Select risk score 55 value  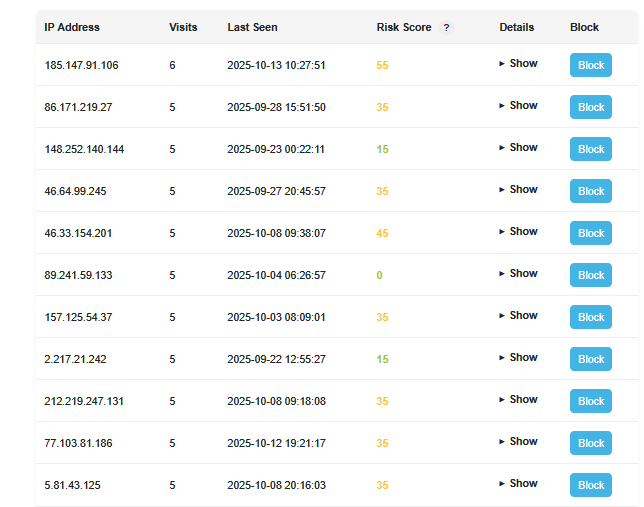(x=382, y=65)
